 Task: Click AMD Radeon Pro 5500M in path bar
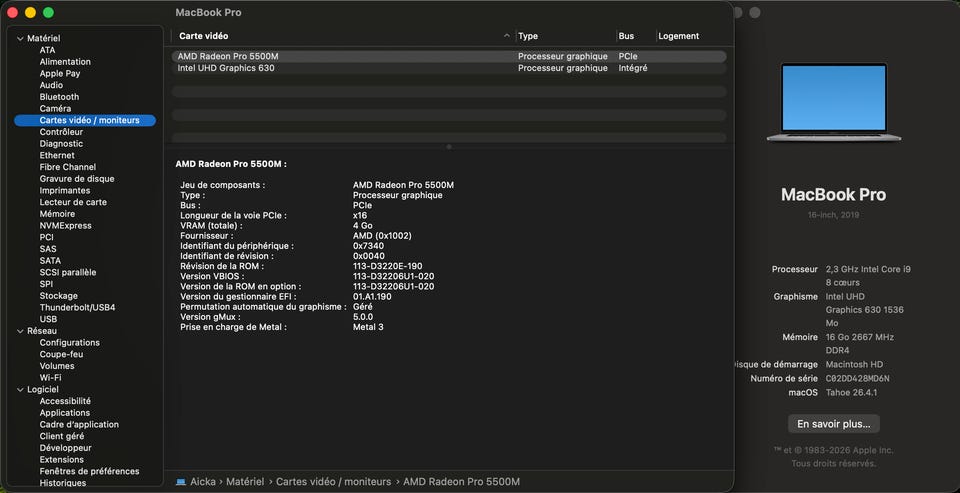coord(461,482)
